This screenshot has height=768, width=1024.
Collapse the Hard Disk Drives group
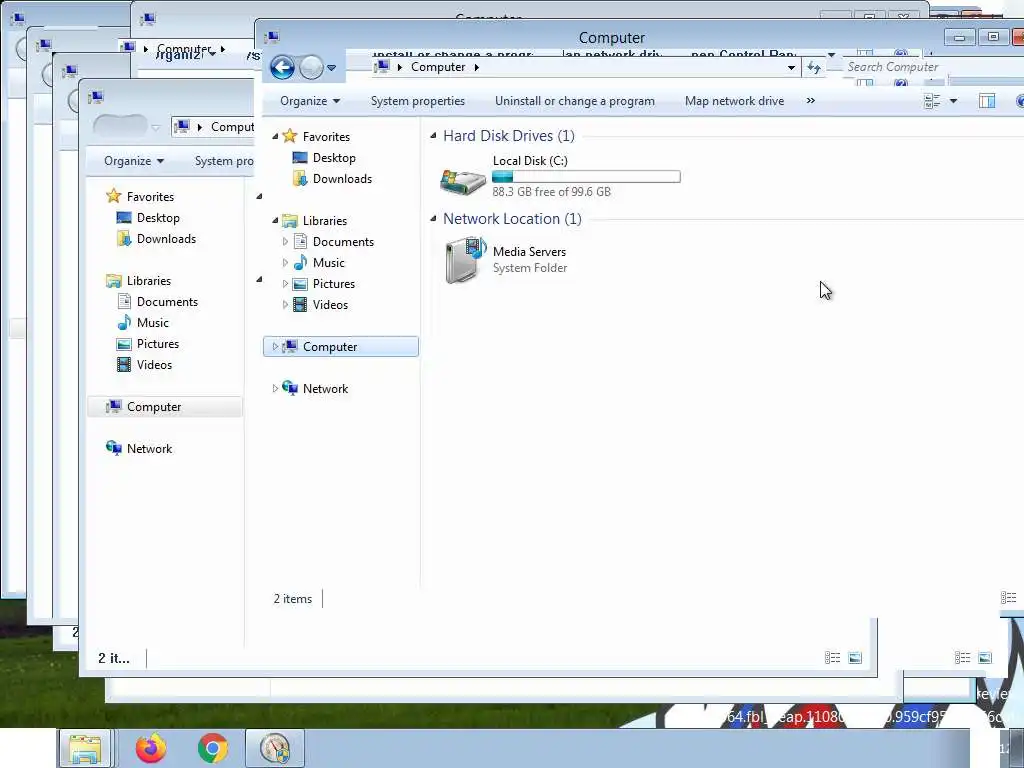[433, 136]
